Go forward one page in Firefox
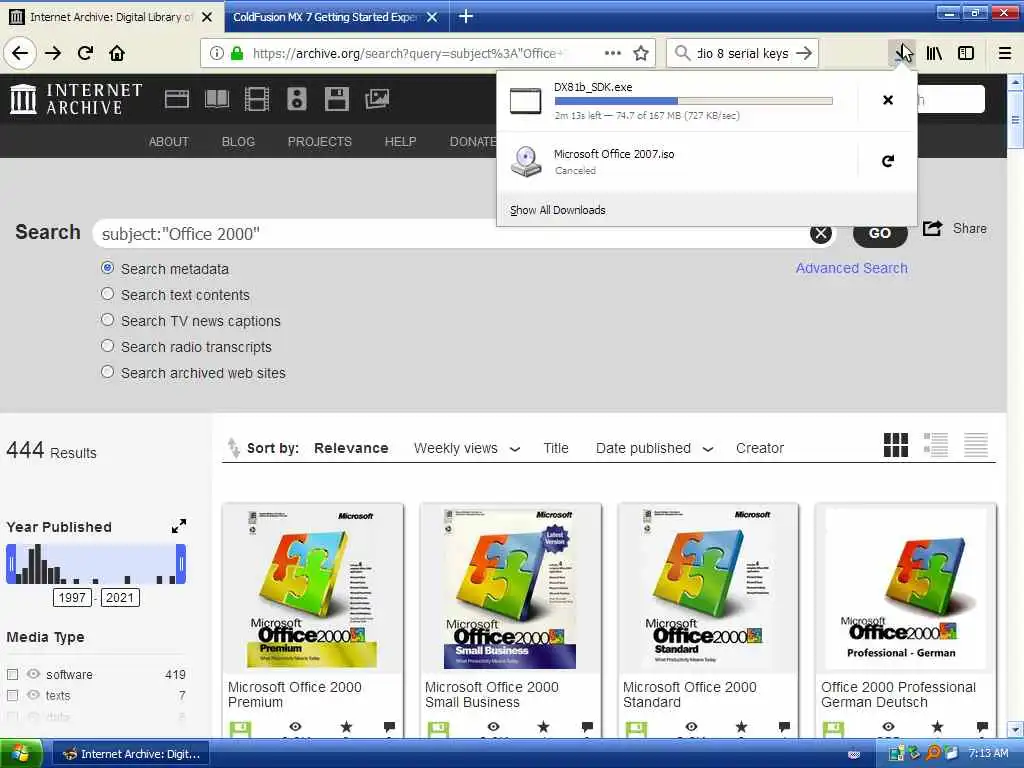 point(53,53)
